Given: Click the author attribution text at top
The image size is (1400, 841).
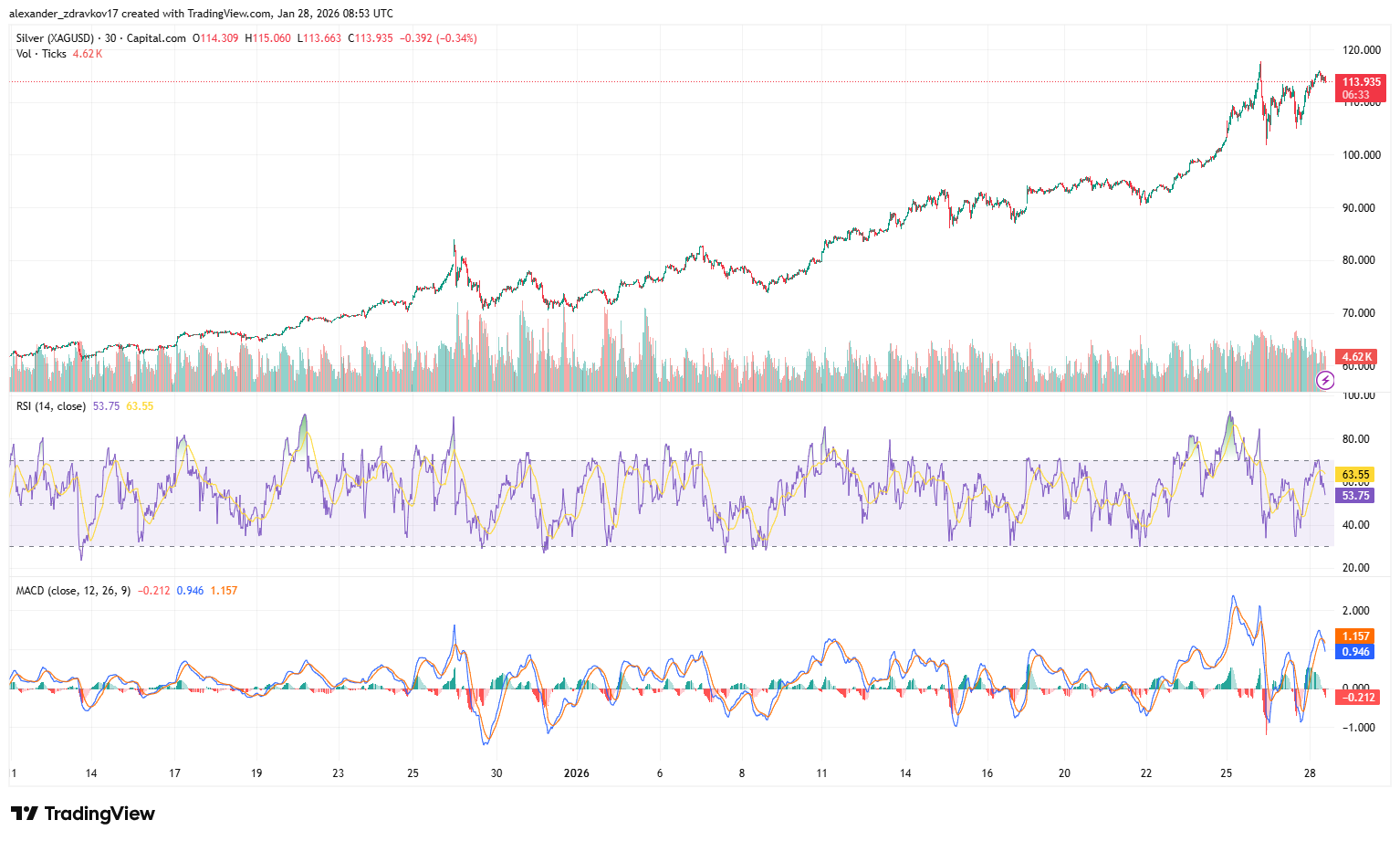Looking at the screenshot, I should pyautogui.click(x=201, y=14).
